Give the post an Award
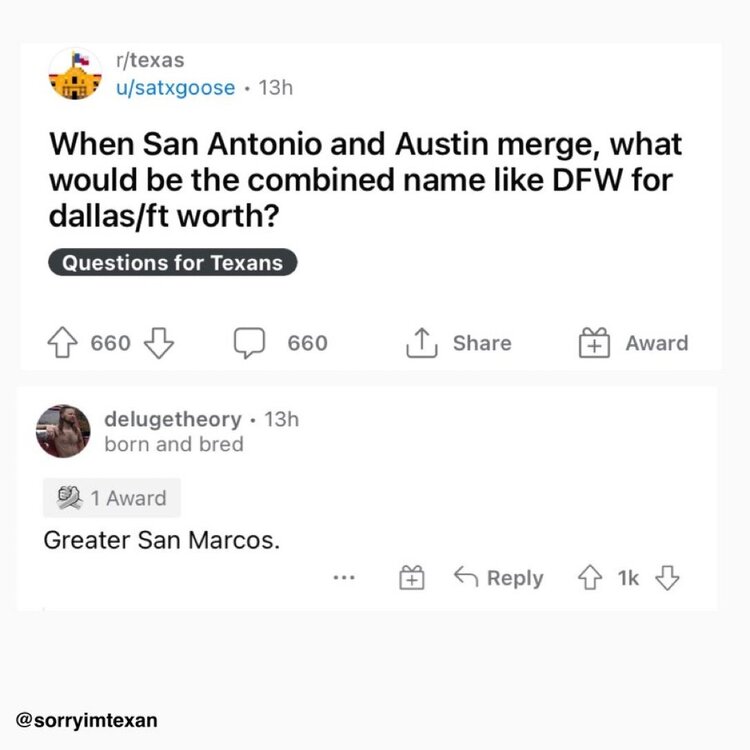This screenshot has width=750, height=750. [596, 343]
